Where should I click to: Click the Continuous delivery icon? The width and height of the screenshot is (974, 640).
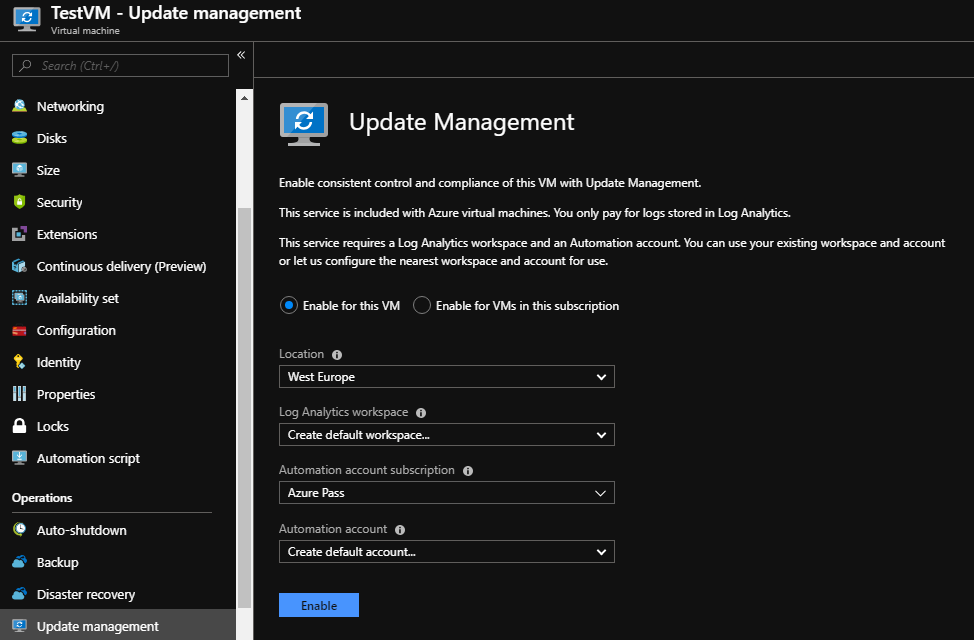tap(19, 266)
